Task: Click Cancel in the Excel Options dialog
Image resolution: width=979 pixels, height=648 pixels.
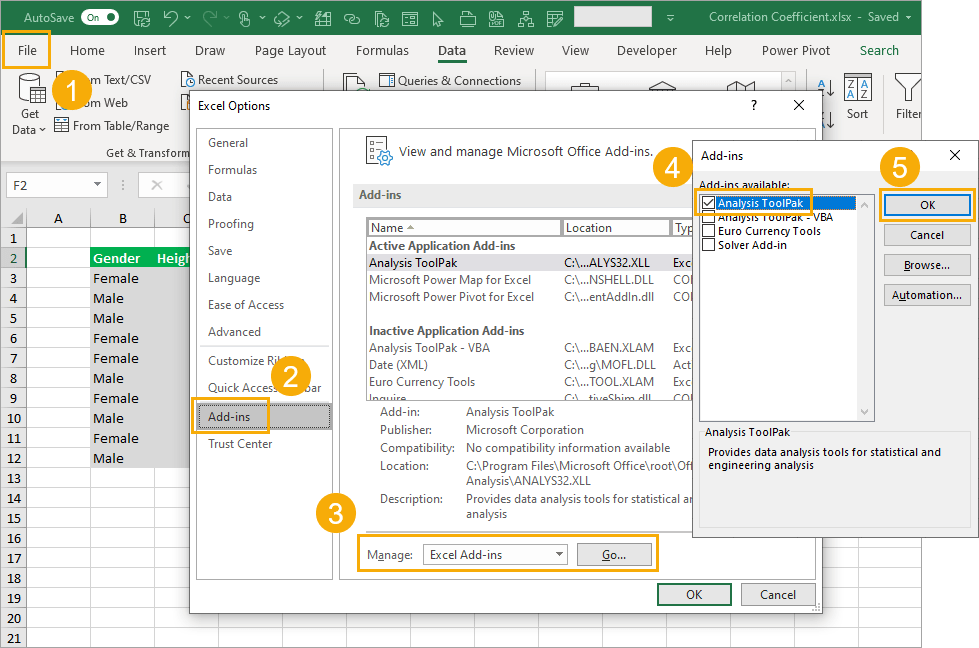Action: [778, 594]
